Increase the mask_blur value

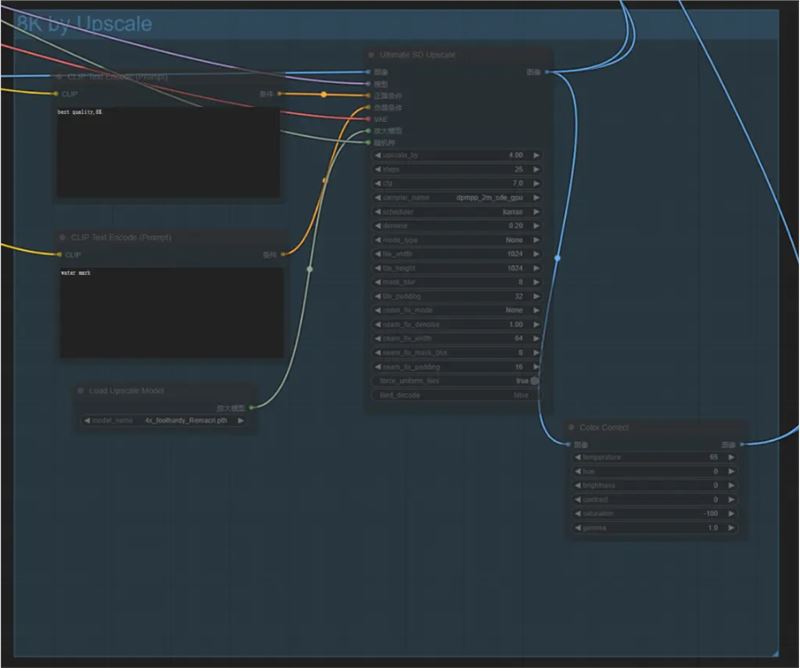point(536,282)
